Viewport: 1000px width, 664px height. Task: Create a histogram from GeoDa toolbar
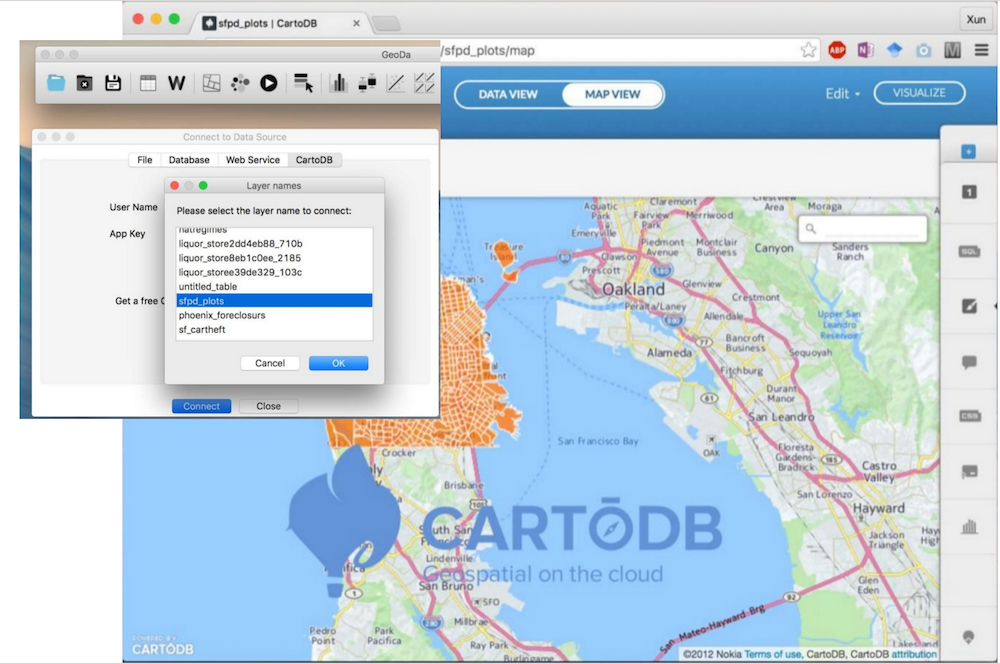(338, 83)
